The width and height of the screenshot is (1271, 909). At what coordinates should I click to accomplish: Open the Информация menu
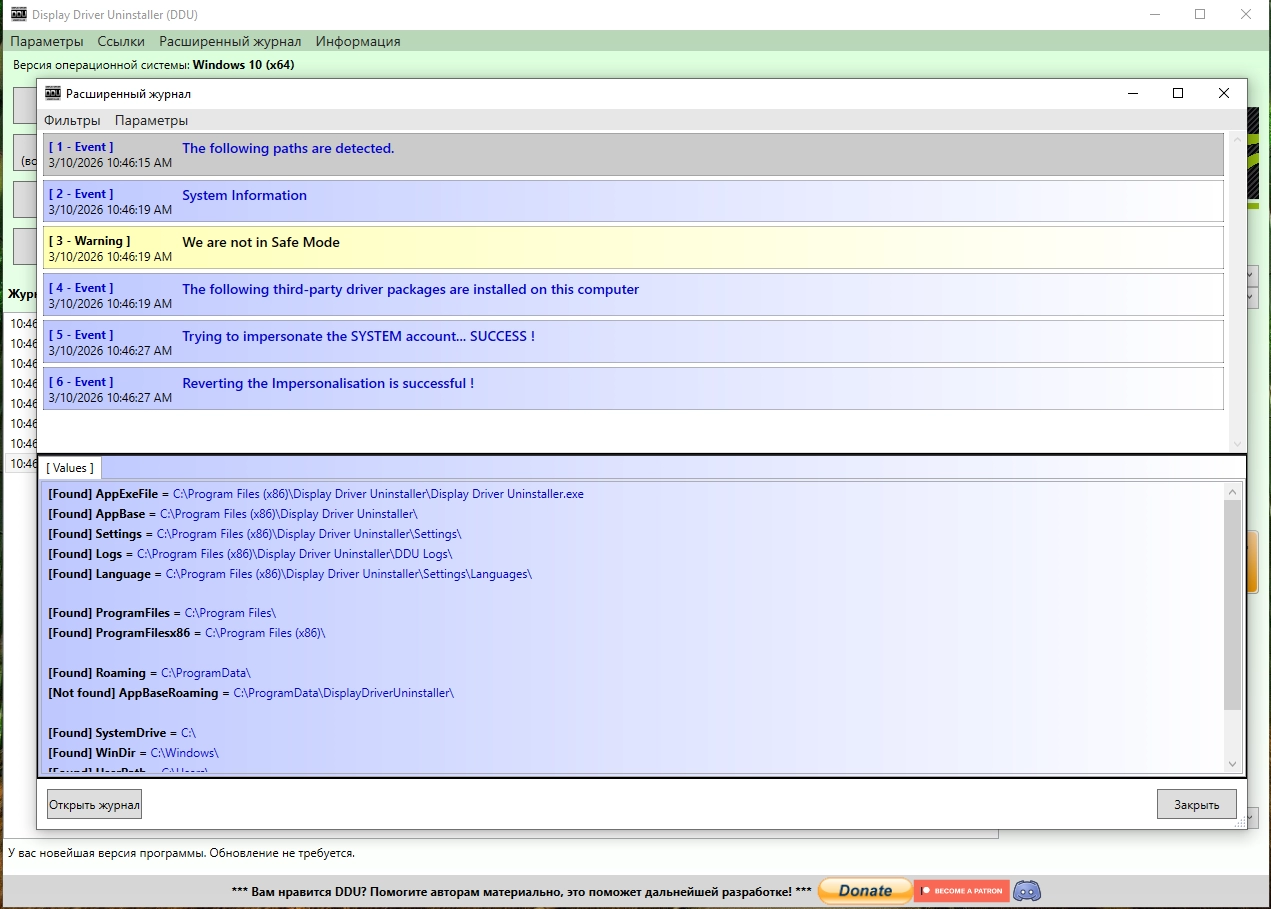(358, 41)
